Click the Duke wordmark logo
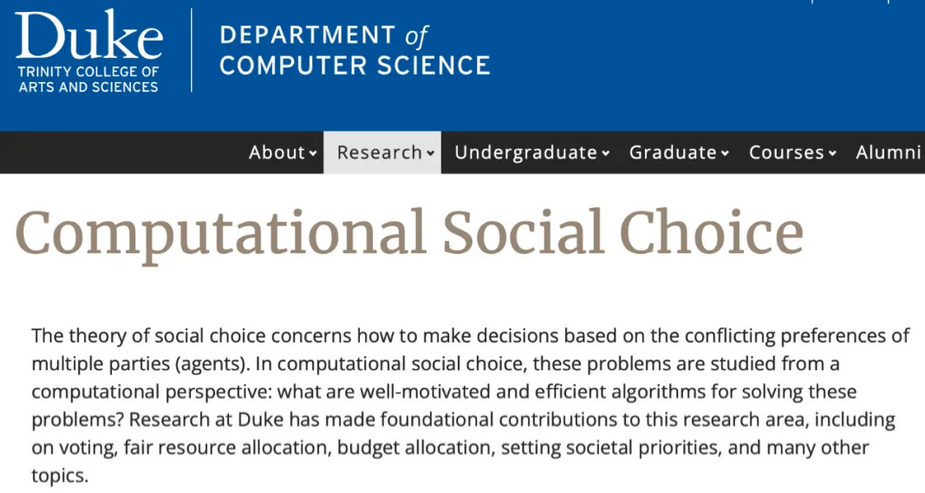The image size is (925, 493). pyautogui.click(x=89, y=35)
